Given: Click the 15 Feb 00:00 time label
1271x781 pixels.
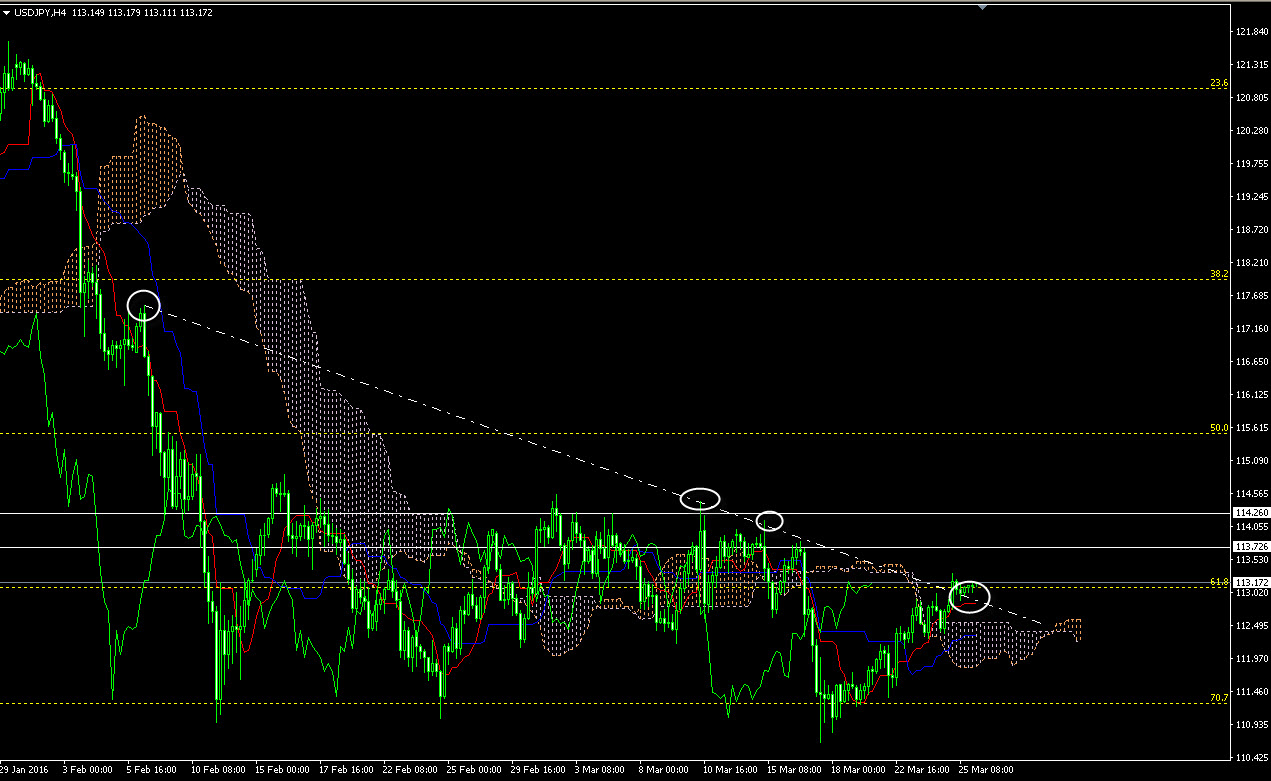Looking at the screenshot, I should tap(282, 771).
